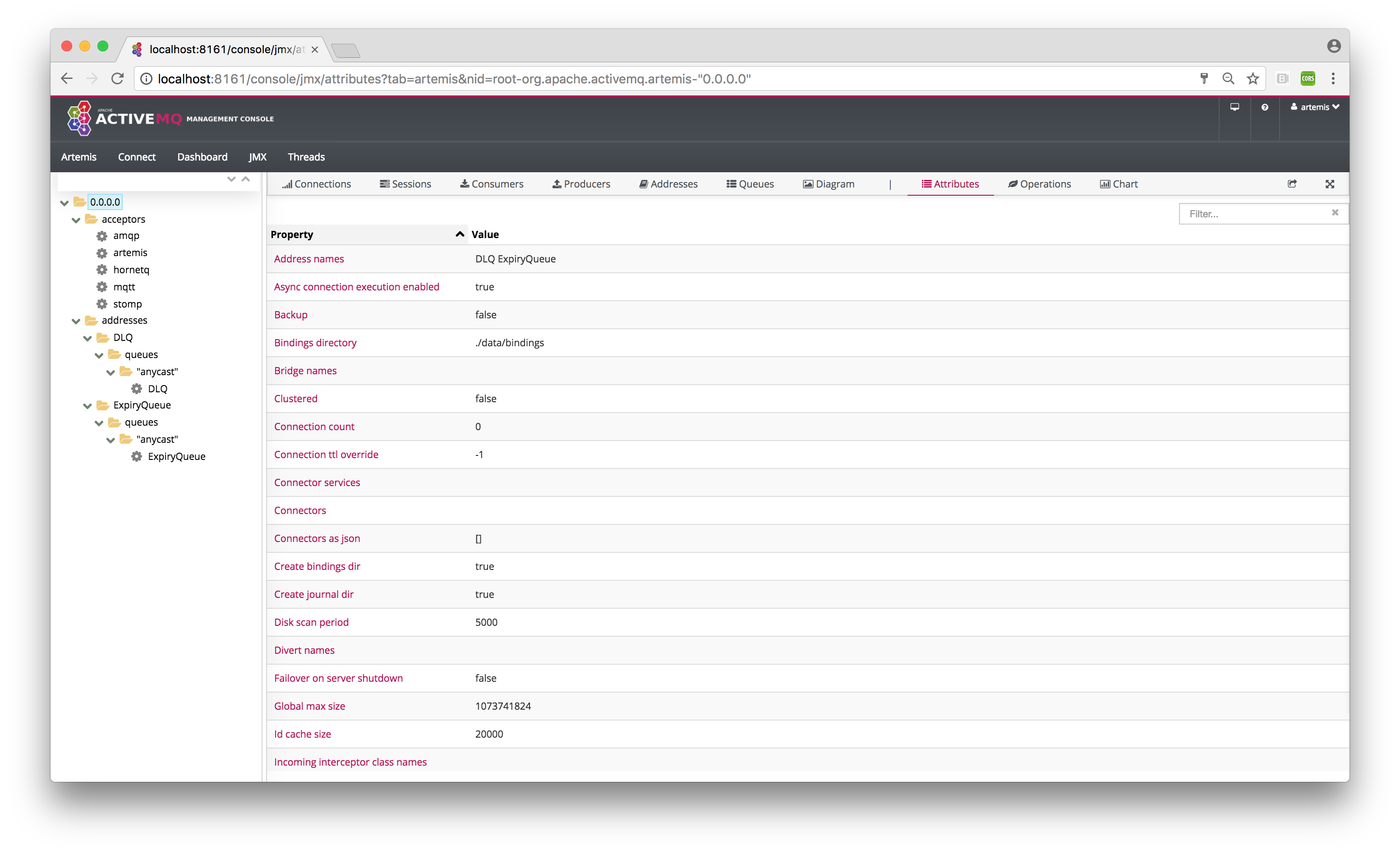Click the fullscreen expand icon near the Attributes panel

point(1331,184)
